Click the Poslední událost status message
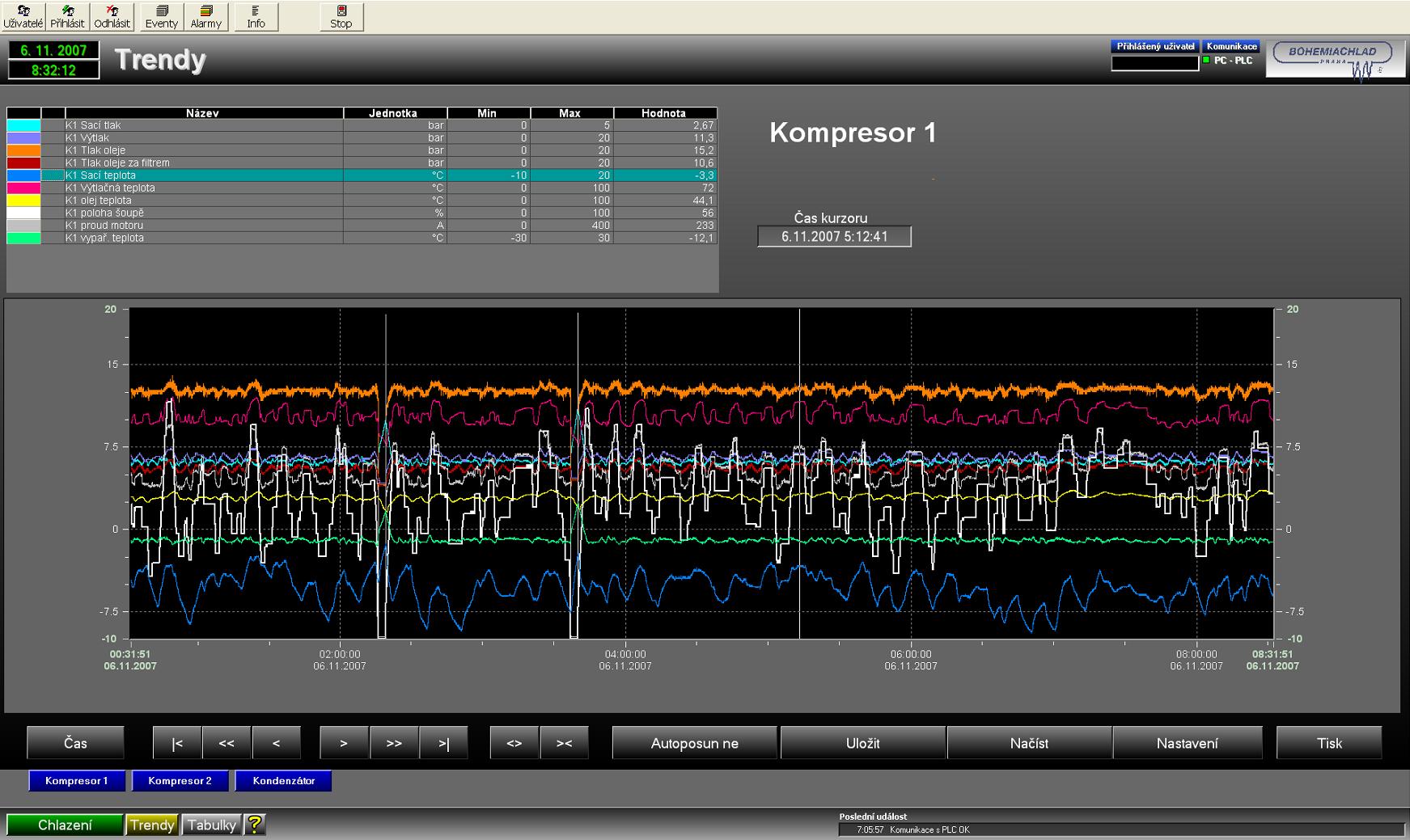This screenshot has height=840, width=1410. coord(1120,829)
